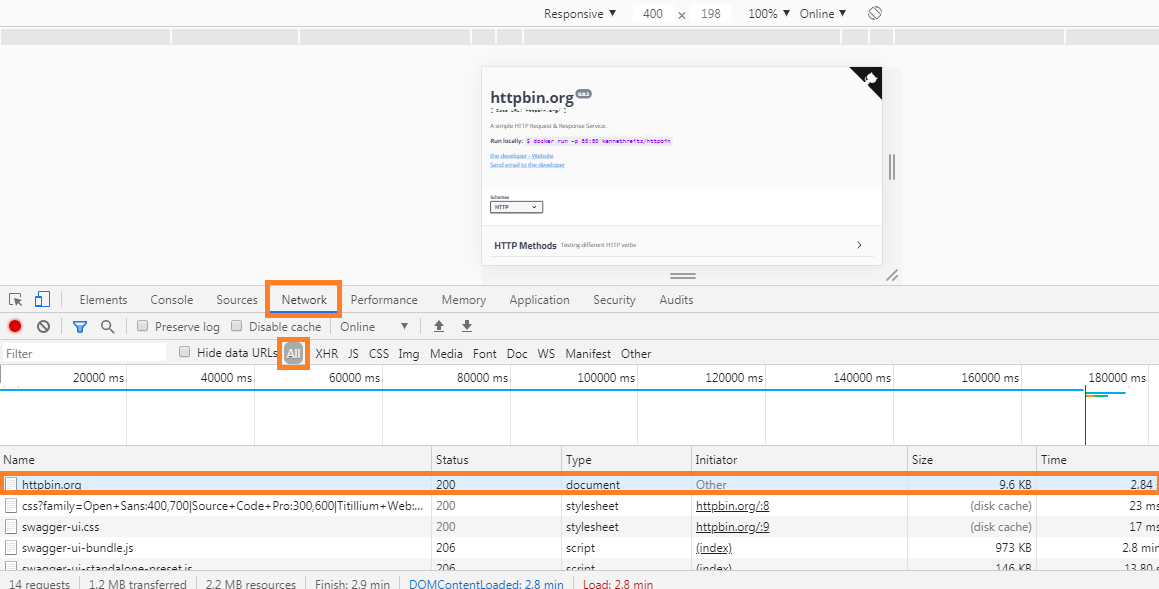Click the viewport height field 198
This screenshot has width=1159, height=589.
coord(710,13)
